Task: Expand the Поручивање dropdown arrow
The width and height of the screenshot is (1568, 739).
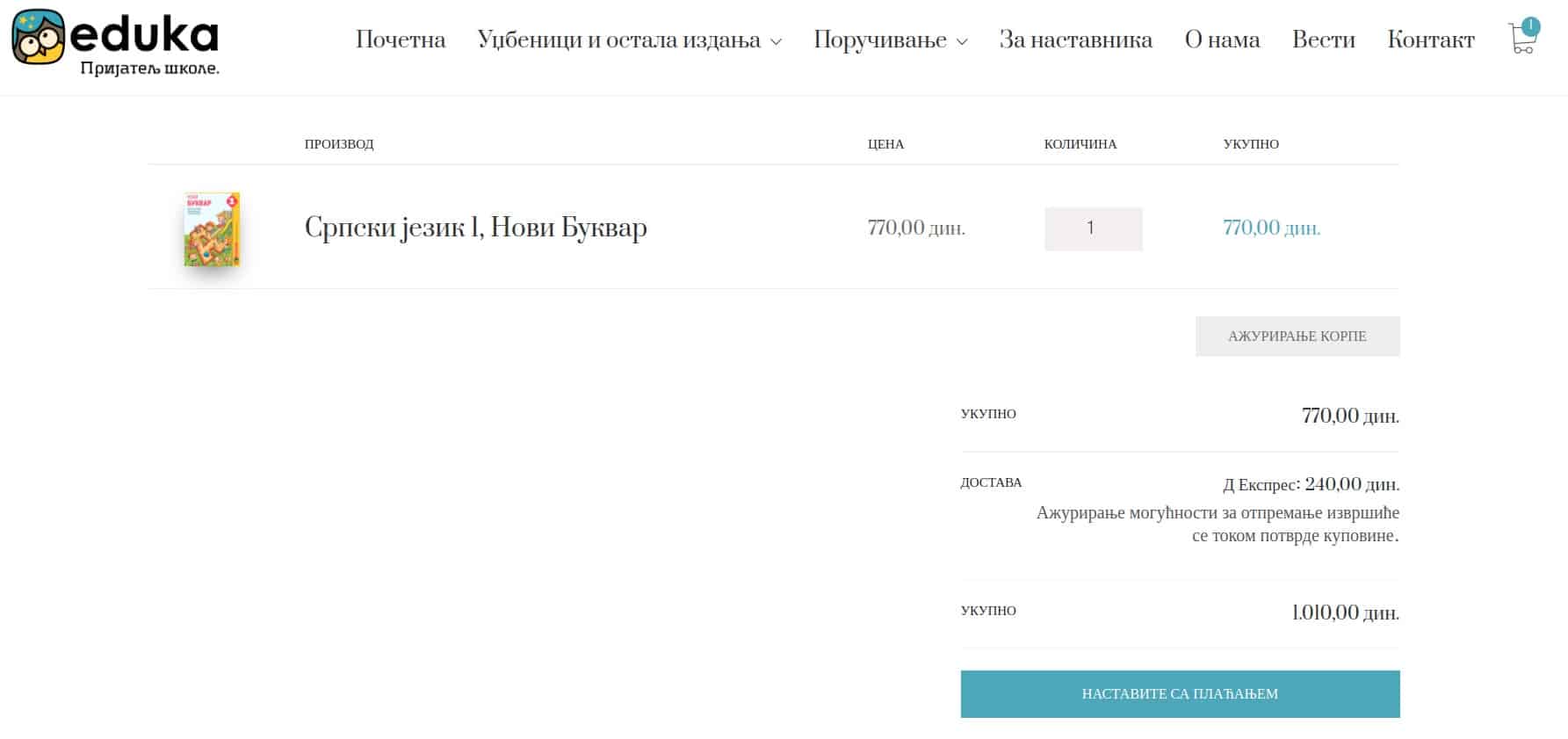Action: pyautogui.click(x=962, y=41)
